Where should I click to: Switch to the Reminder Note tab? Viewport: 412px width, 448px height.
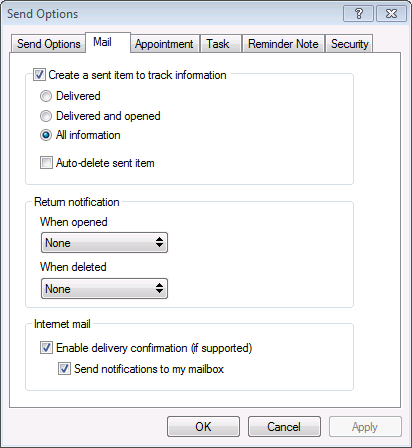(283, 44)
